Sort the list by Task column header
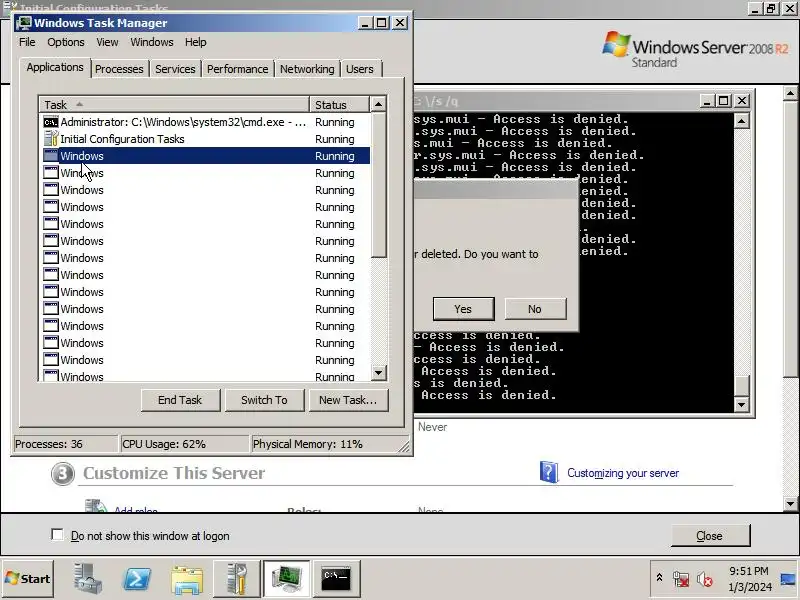800x600 pixels. coord(174,105)
